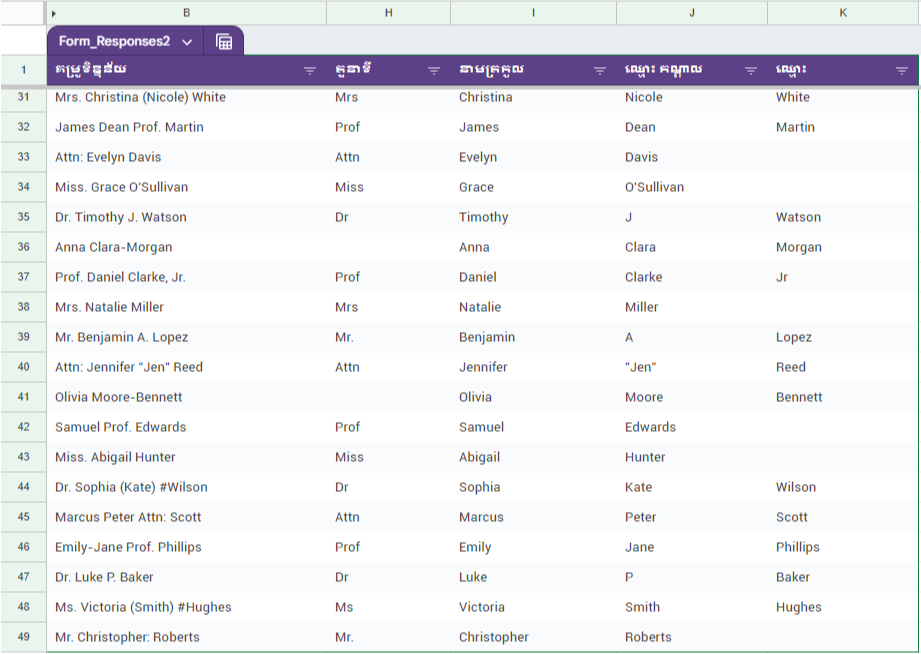Click the table view icon beside Form_Responses2

coord(224,42)
